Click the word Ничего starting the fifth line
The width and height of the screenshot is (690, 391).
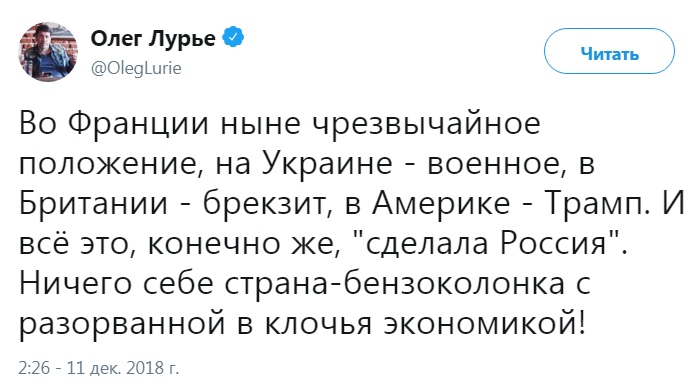[75, 284]
